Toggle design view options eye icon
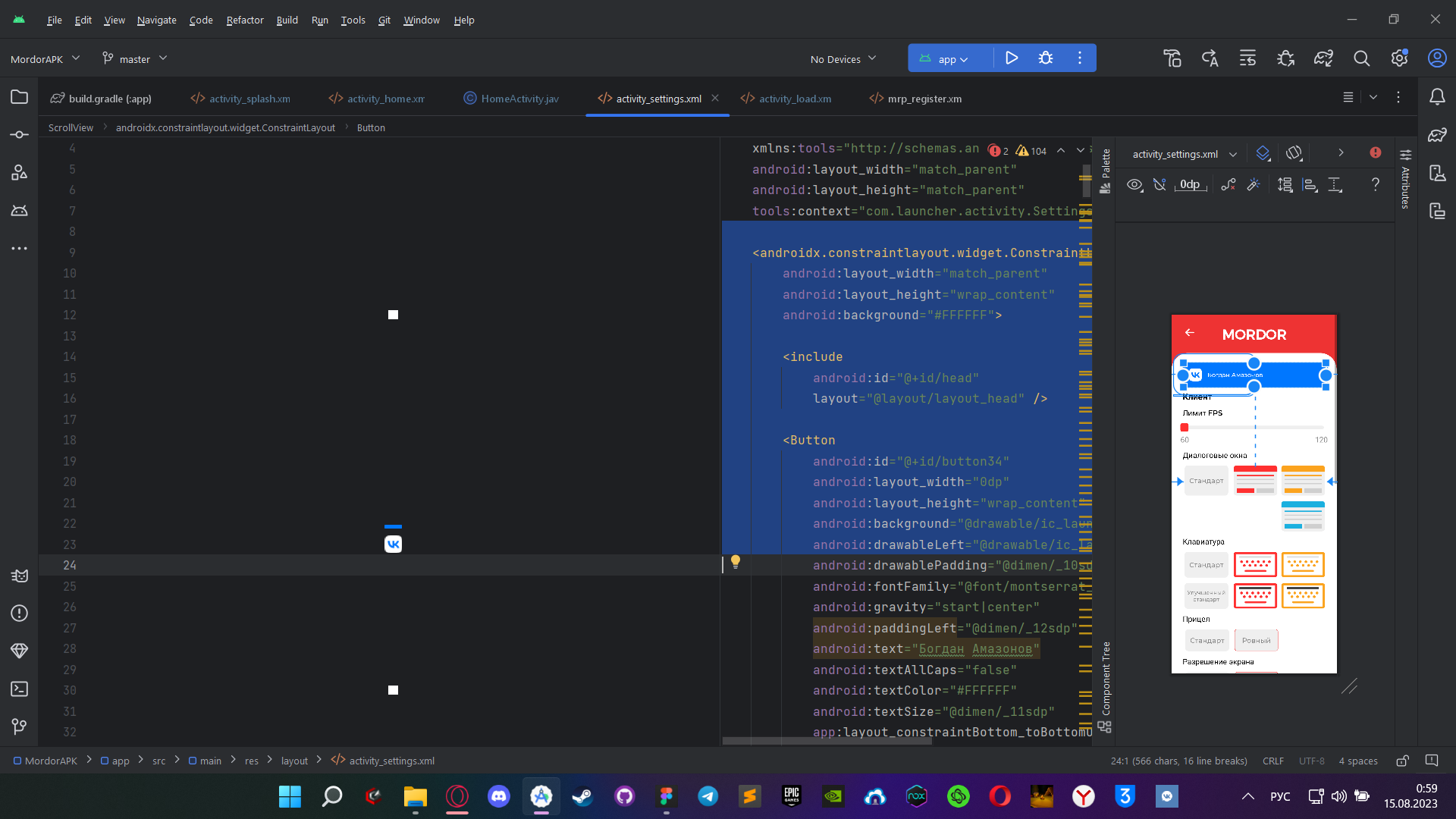 1134,184
